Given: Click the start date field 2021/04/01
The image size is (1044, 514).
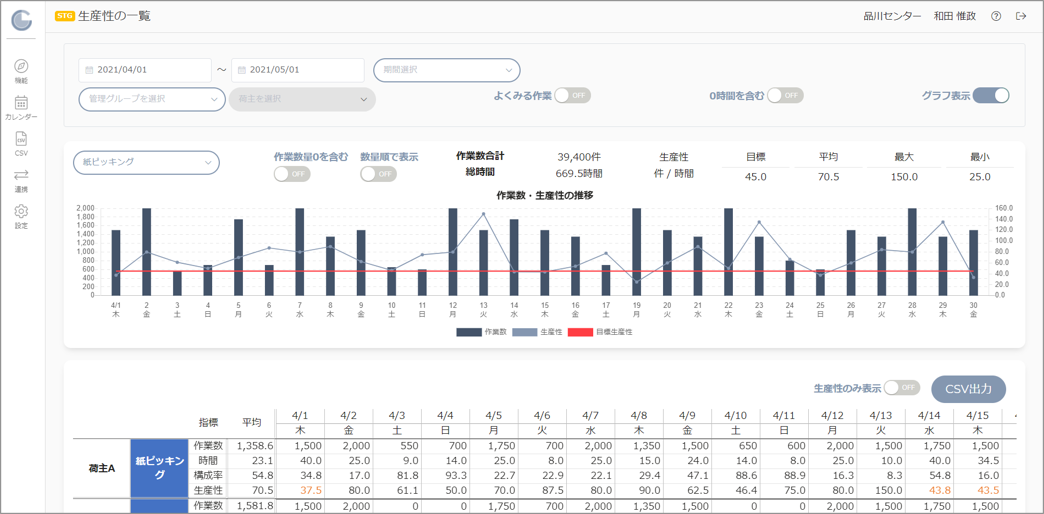Looking at the screenshot, I should click(145, 70).
